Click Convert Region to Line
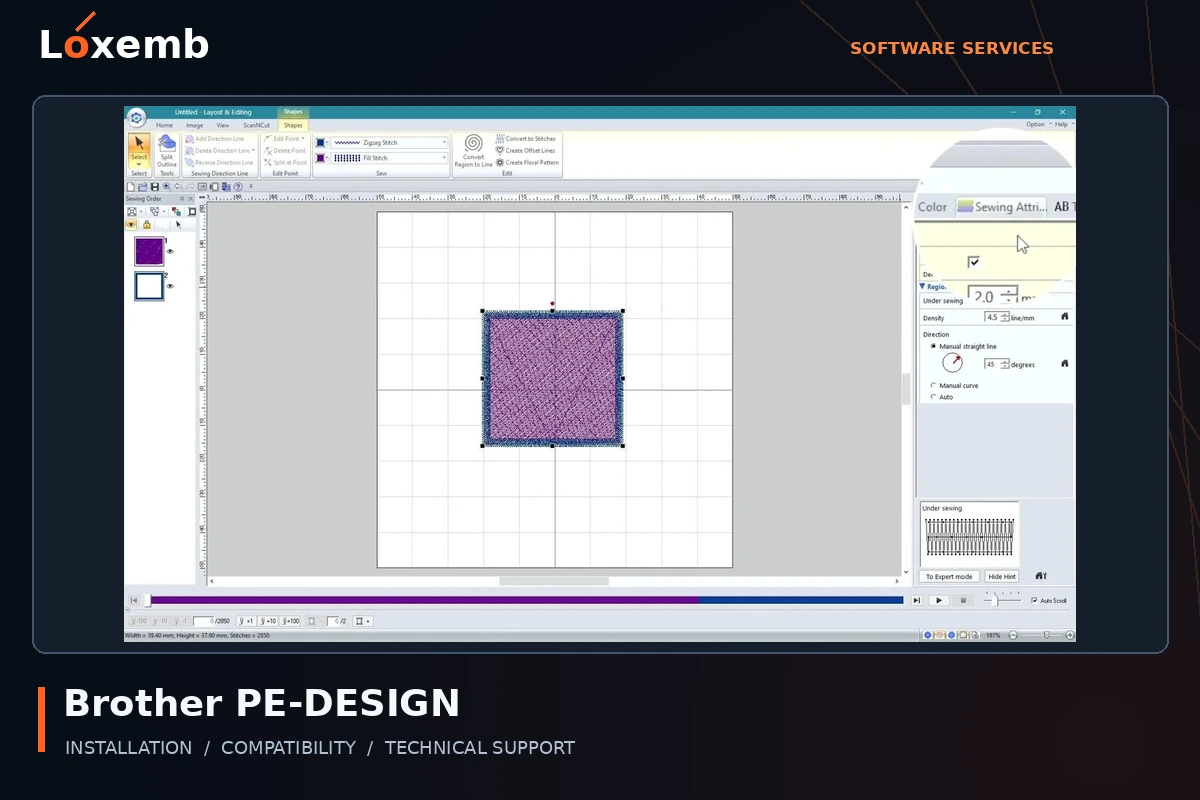1200x800 pixels. pyautogui.click(x=473, y=152)
